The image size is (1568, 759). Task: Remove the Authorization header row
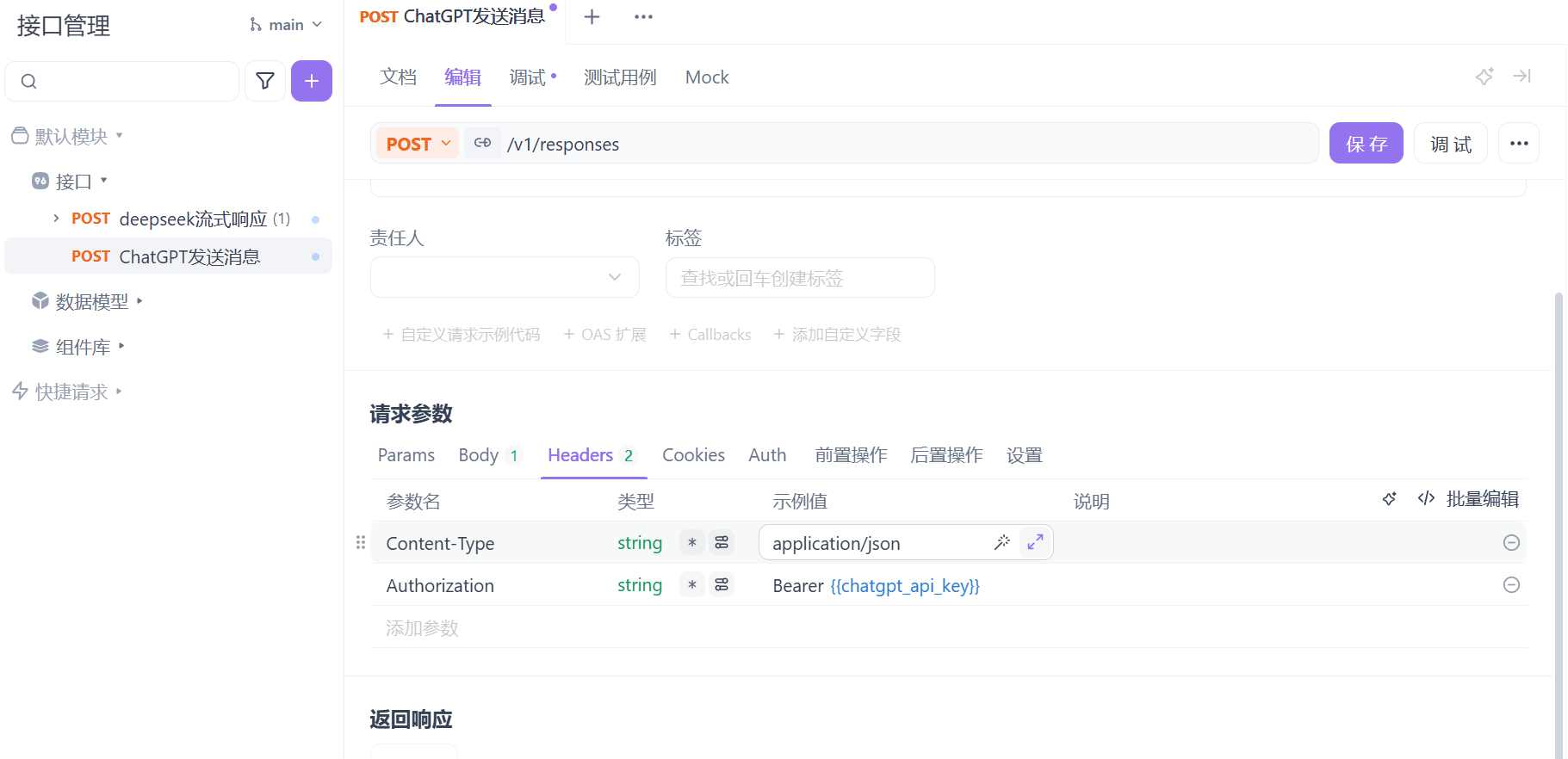(x=1511, y=585)
